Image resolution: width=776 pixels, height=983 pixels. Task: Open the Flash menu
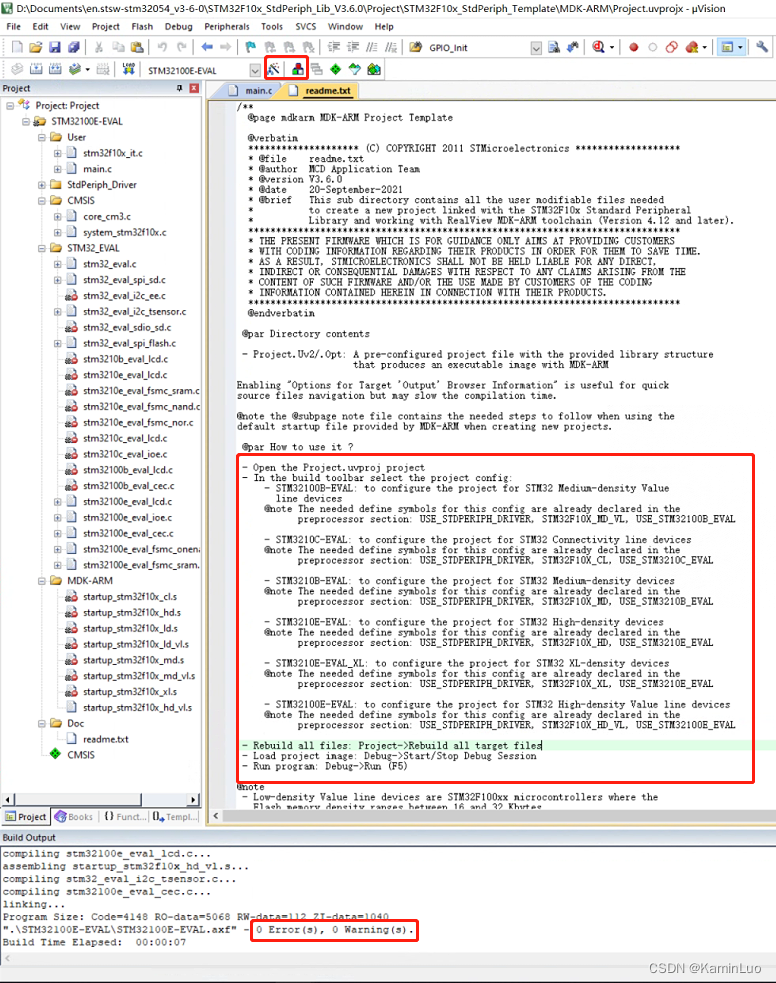(x=142, y=26)
